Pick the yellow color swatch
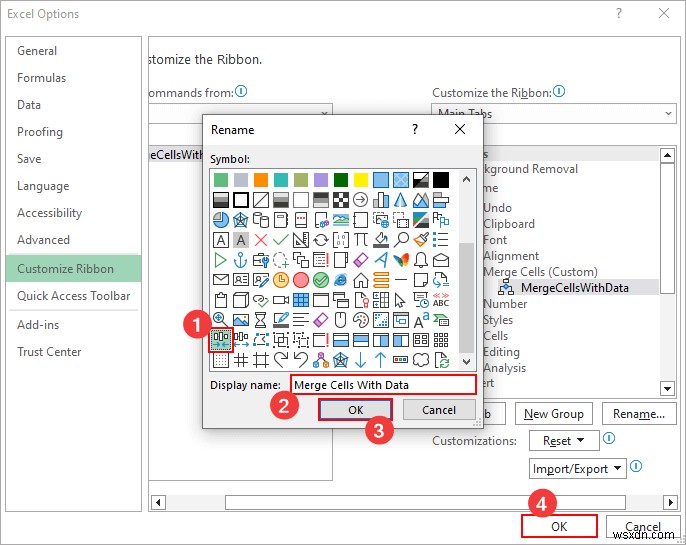 (361, 180)
